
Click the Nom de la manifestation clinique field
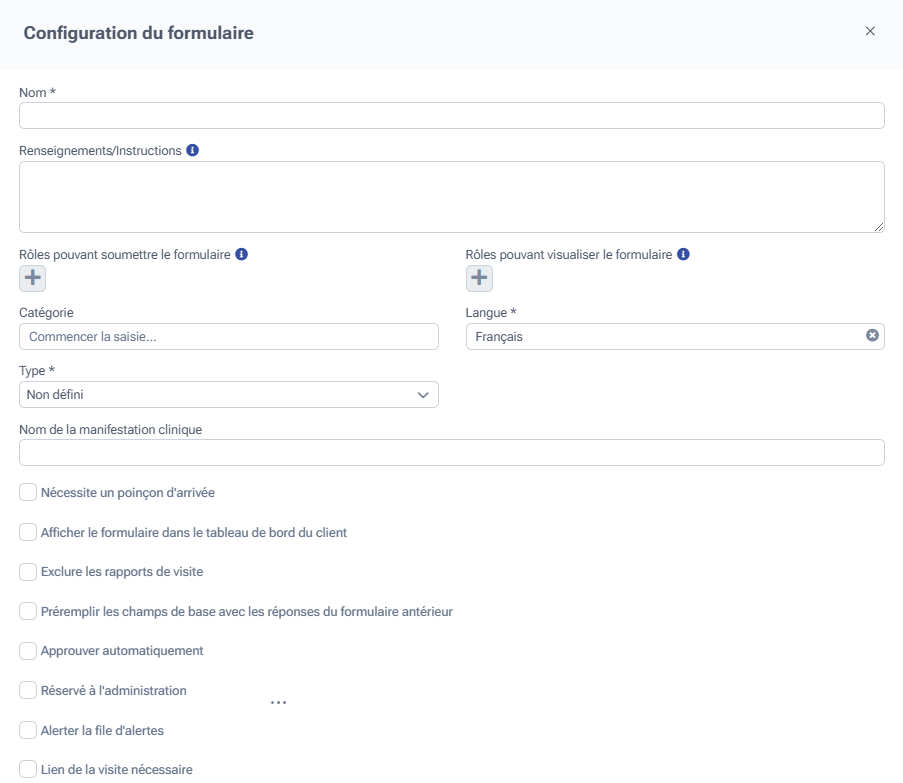452,453
